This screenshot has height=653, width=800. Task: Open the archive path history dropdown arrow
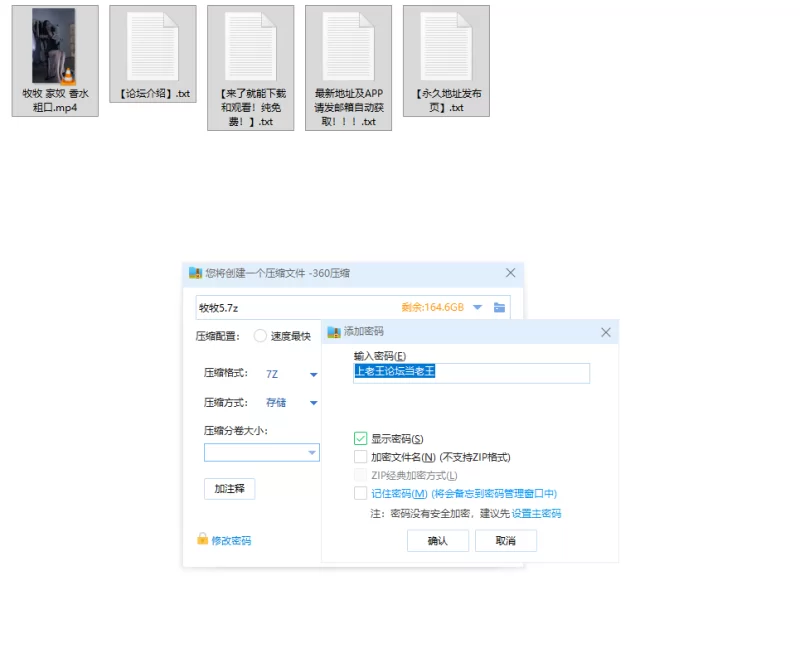478,307
